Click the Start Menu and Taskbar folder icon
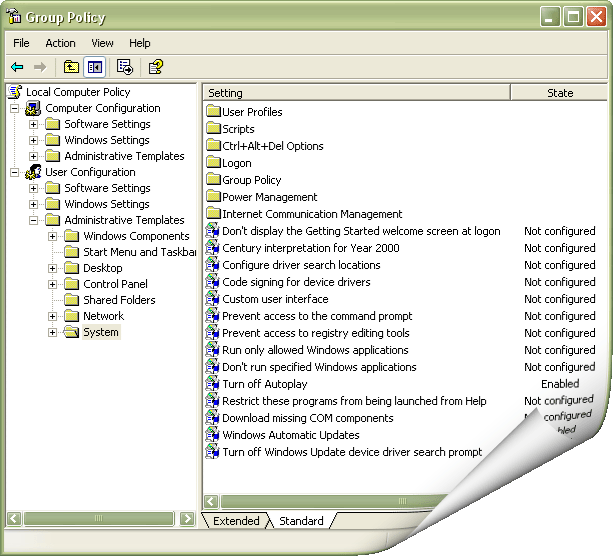The image size is (613, 556). (72, 251)
